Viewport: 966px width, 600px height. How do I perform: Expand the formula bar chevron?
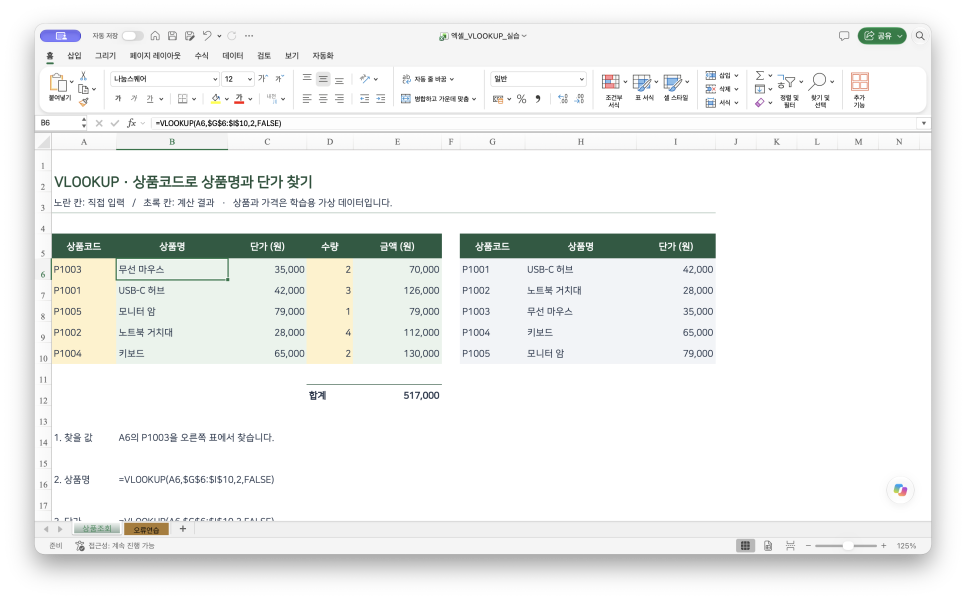pos(923,123)
